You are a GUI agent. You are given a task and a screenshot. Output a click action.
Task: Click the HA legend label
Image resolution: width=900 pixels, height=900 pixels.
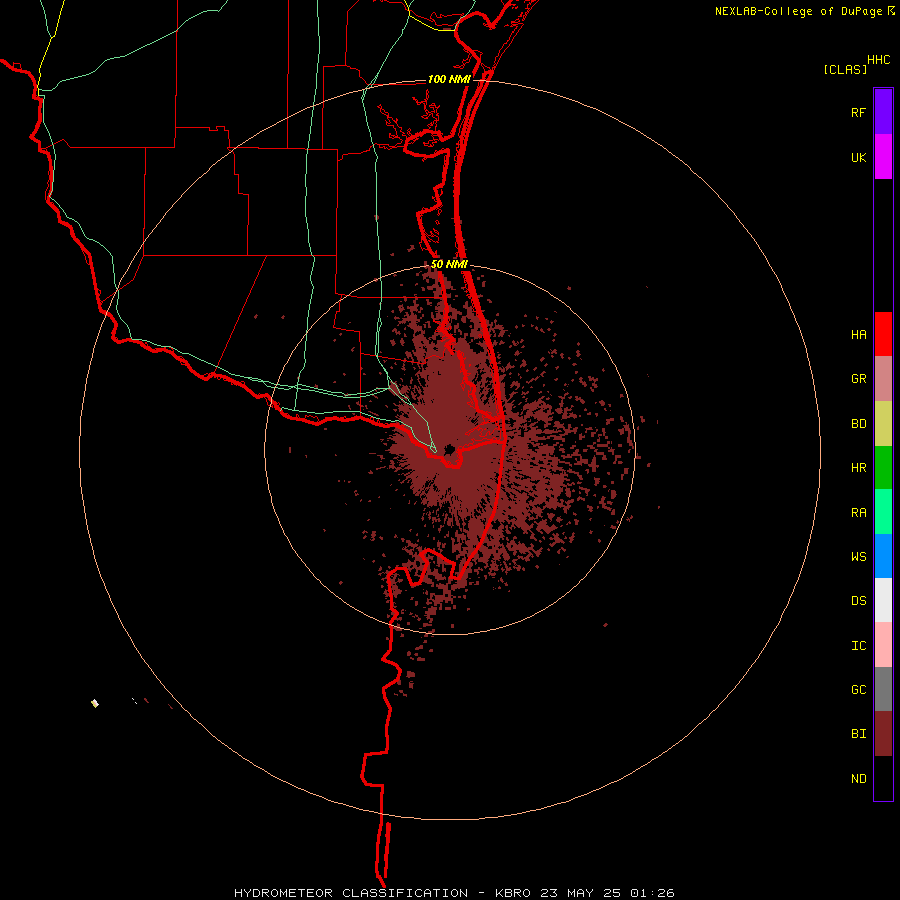[x=858, y=335]
